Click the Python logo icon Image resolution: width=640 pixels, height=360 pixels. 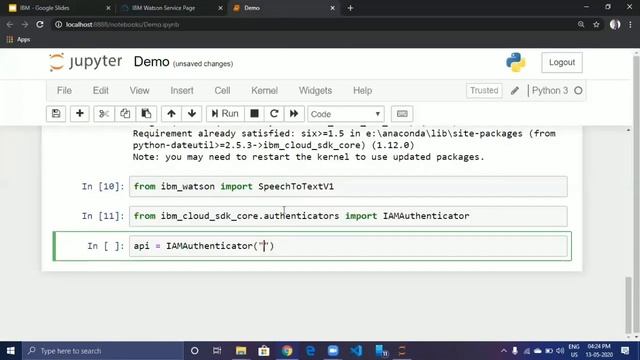(516, 62)
